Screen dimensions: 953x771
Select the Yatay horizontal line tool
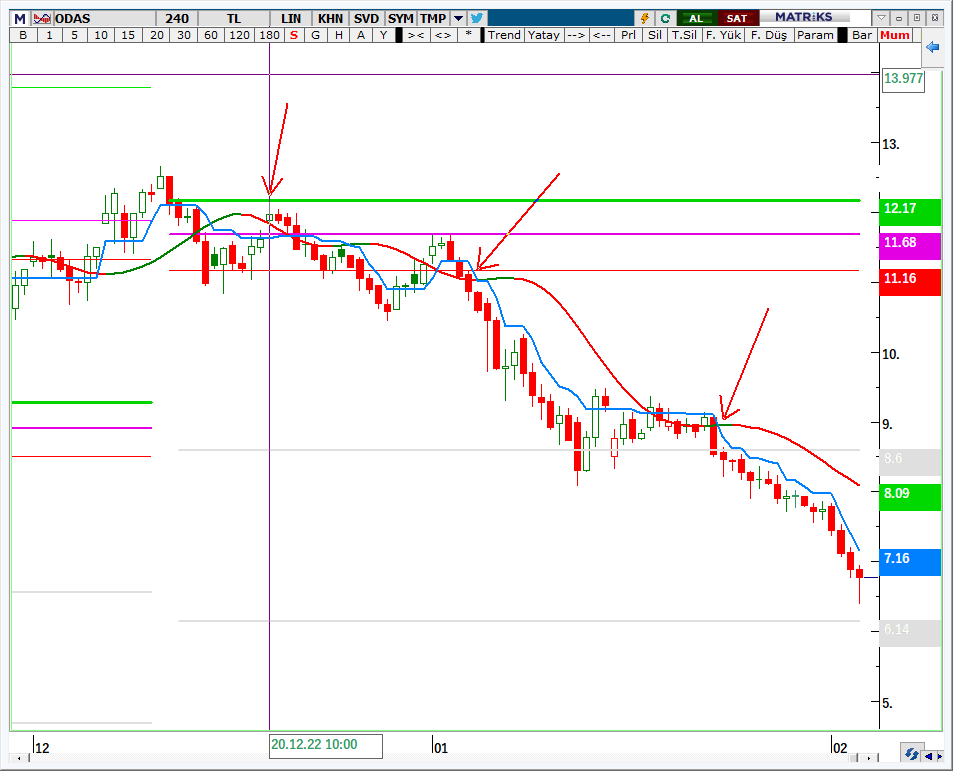tap(543, 35)
